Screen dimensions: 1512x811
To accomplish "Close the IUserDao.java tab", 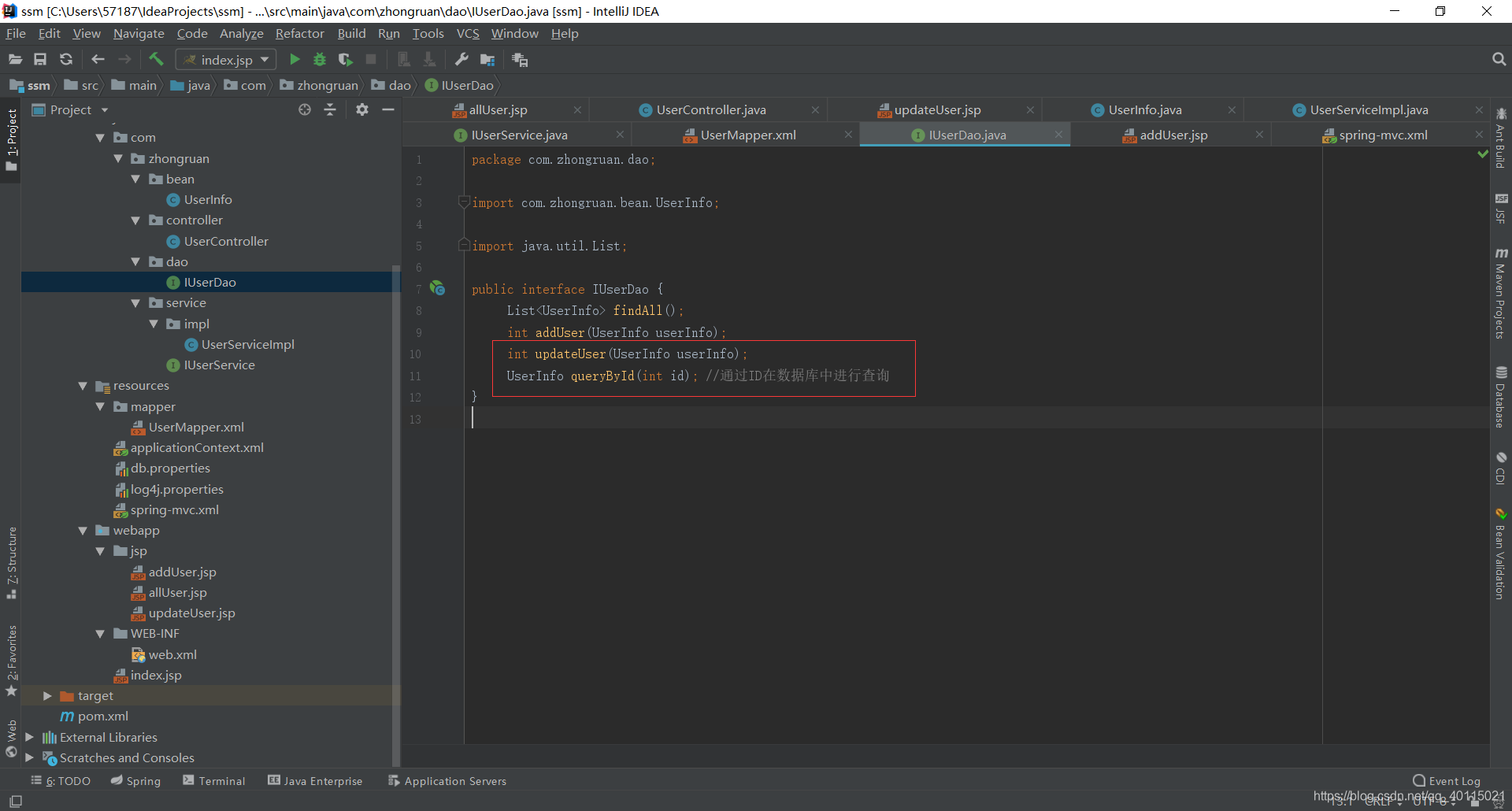I will pyautogui.click(x=1058, y=135).
